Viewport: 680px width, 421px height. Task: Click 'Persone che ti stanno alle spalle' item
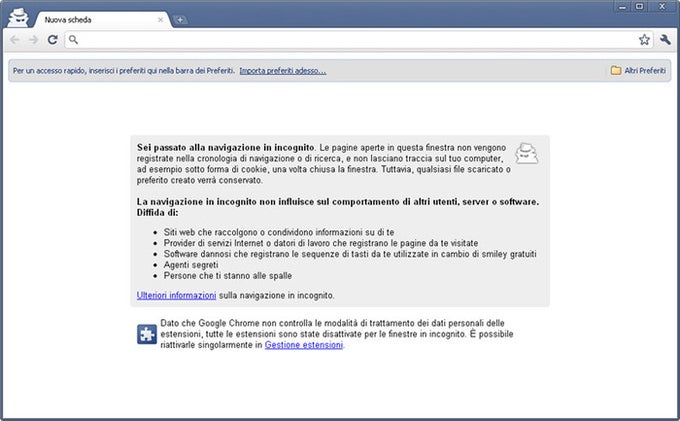point(228,276)
